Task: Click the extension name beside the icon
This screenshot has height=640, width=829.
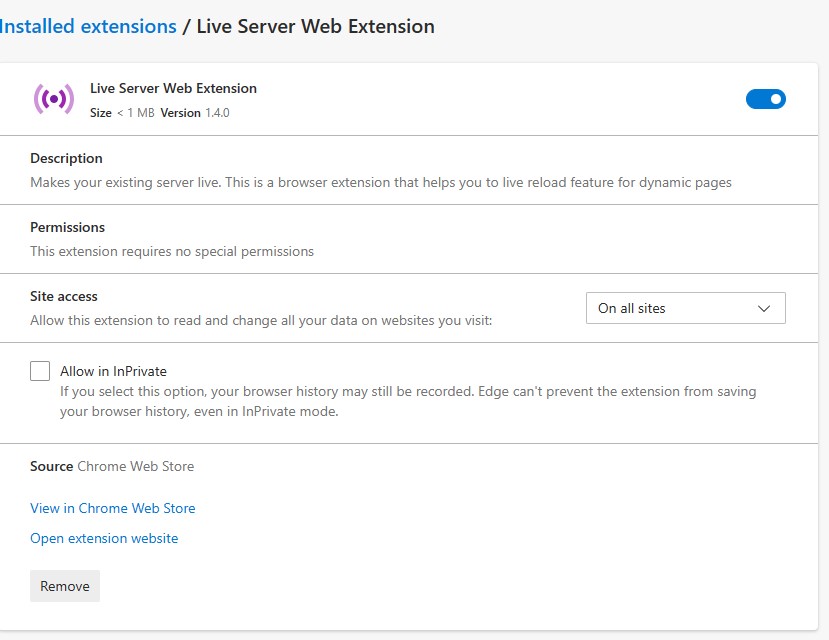Action: coord(173,88)
